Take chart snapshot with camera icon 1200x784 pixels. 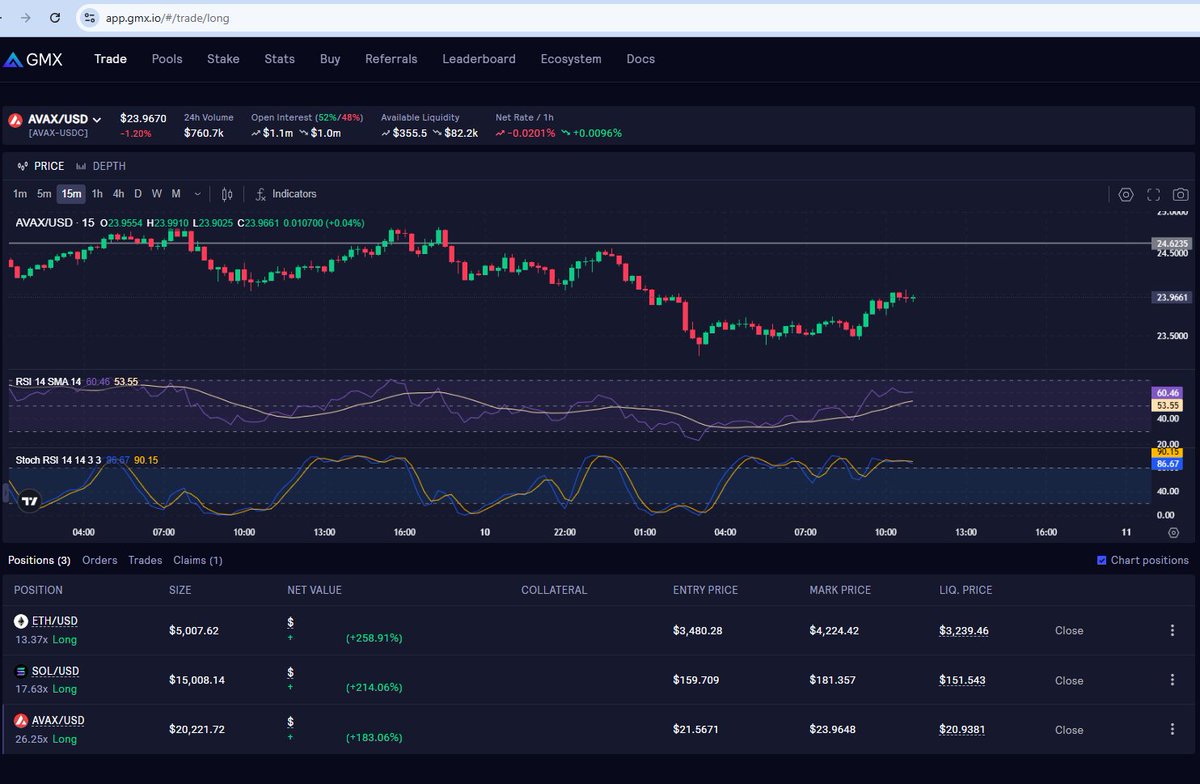click(x=1181, y=195)
